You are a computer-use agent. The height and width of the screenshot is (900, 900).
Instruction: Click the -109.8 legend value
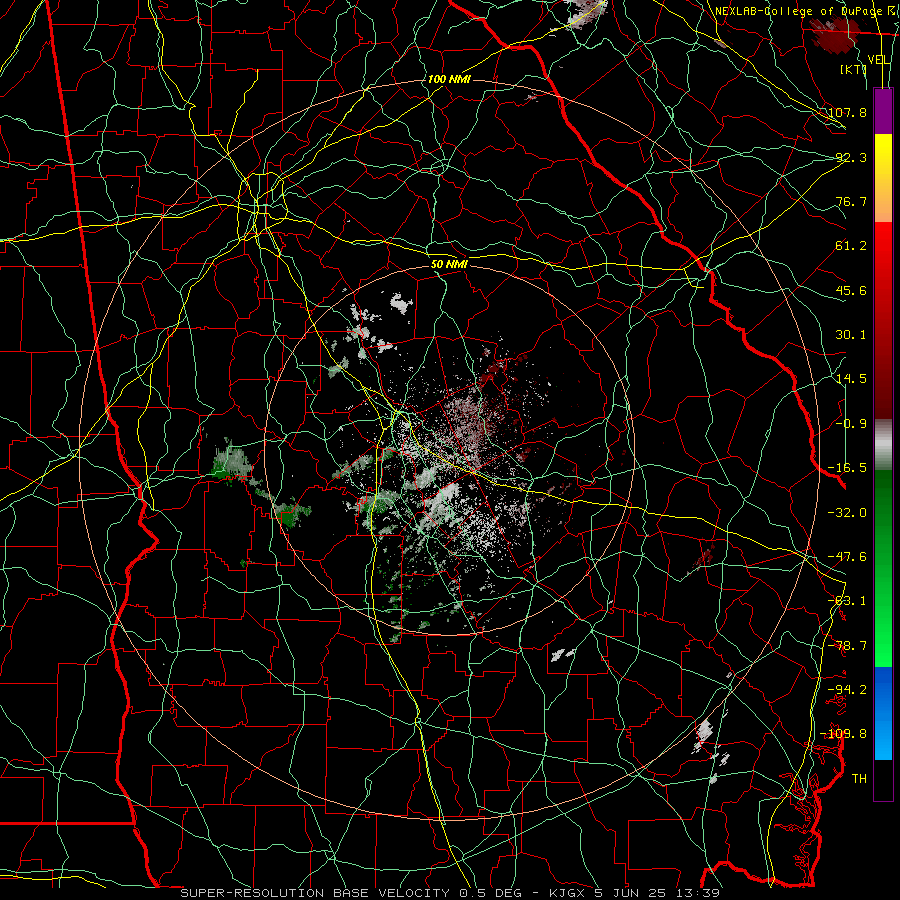click(x=844, y=734)
